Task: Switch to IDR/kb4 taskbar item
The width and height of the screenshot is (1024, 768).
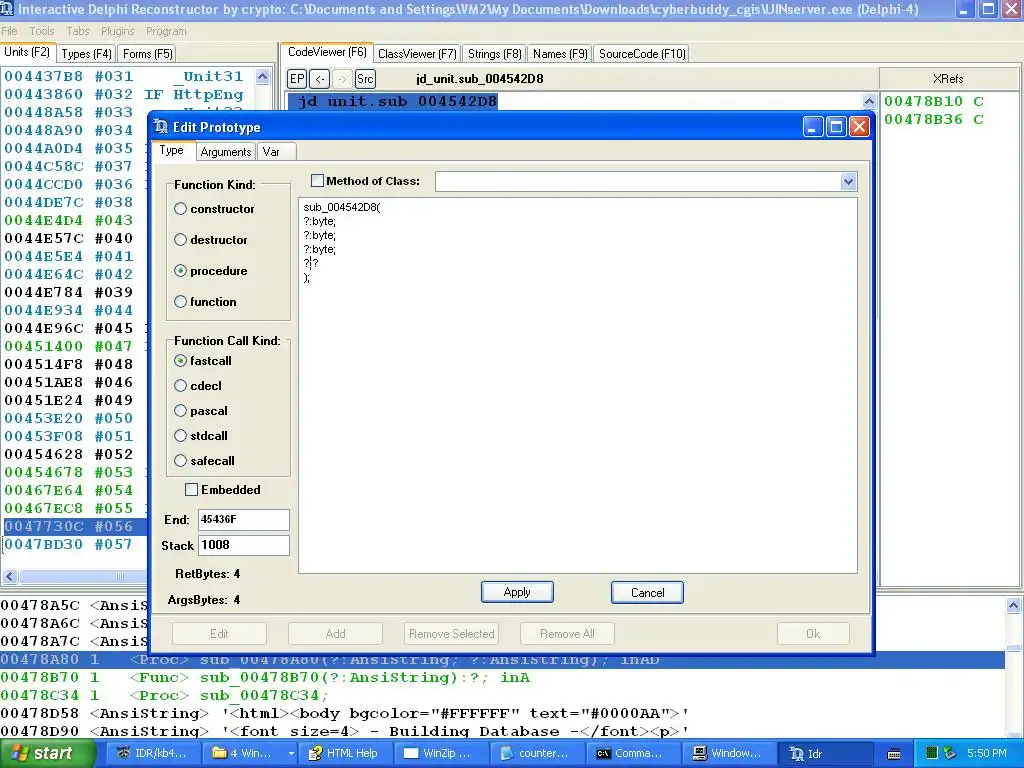Action: [x=152, y=754]
